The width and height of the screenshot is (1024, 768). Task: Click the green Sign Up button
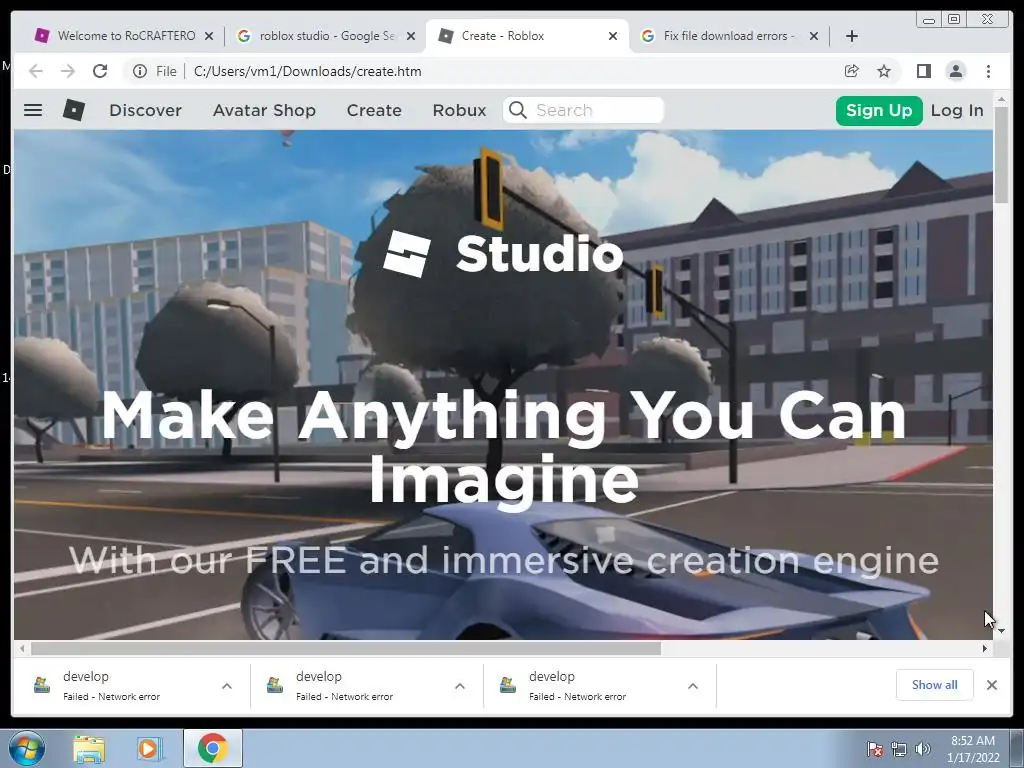coord(879,110)
